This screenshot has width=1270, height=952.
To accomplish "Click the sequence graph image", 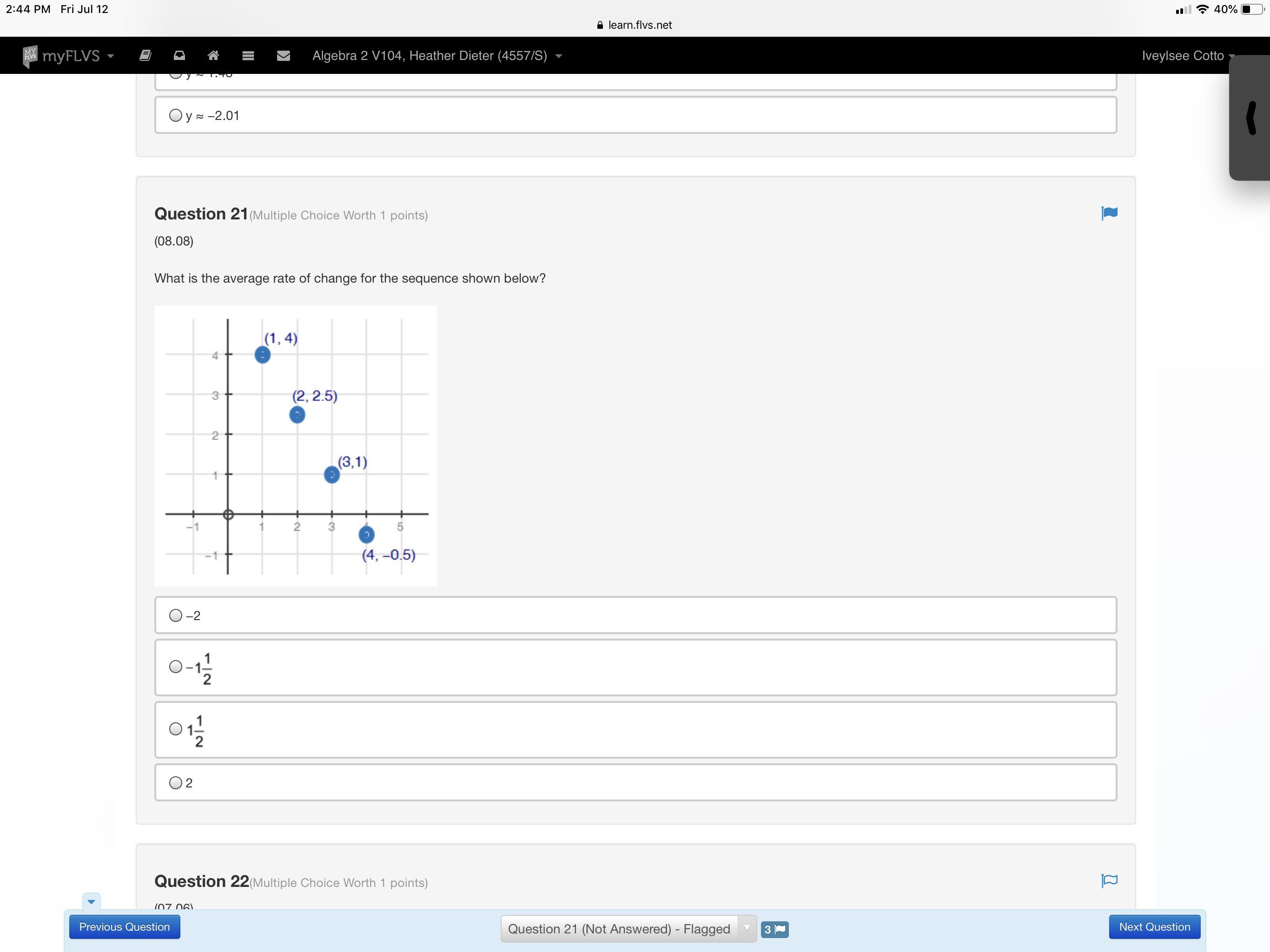I will (295, 446).
